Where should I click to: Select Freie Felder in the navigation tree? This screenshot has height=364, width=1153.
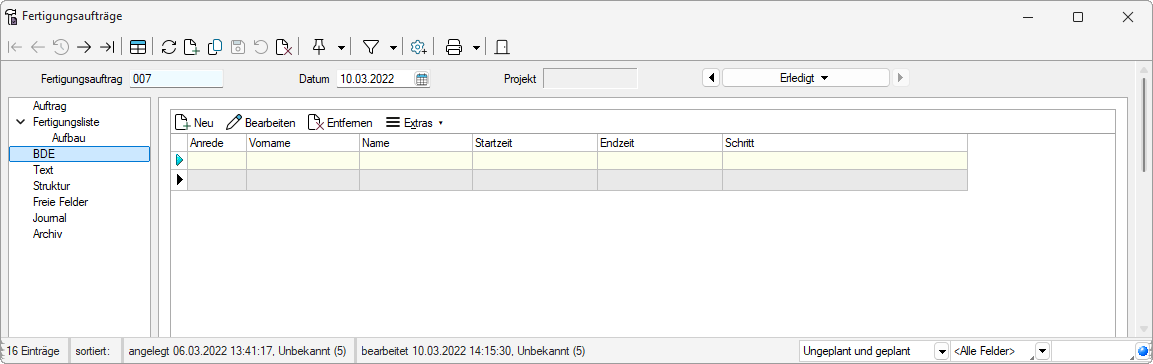coord(60,202)
